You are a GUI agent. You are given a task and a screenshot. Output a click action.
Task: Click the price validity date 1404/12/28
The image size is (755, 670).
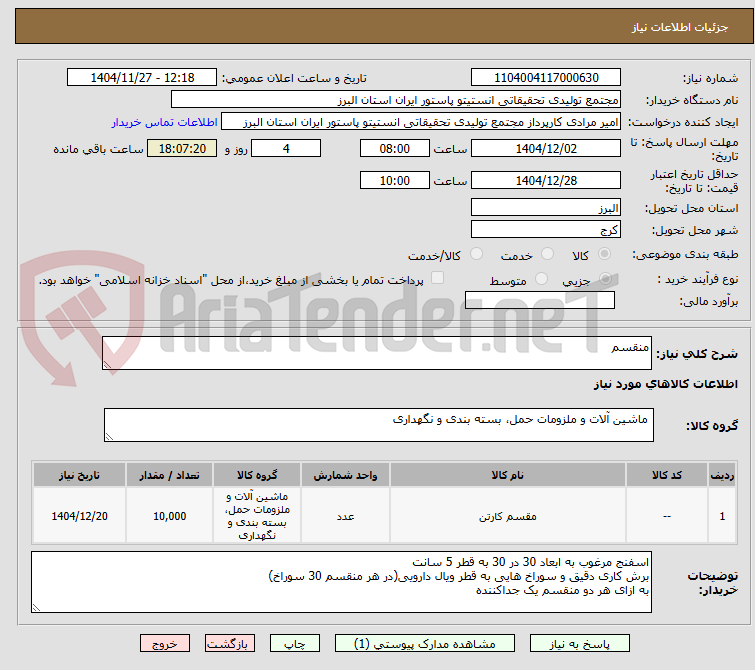coord(546,180)
